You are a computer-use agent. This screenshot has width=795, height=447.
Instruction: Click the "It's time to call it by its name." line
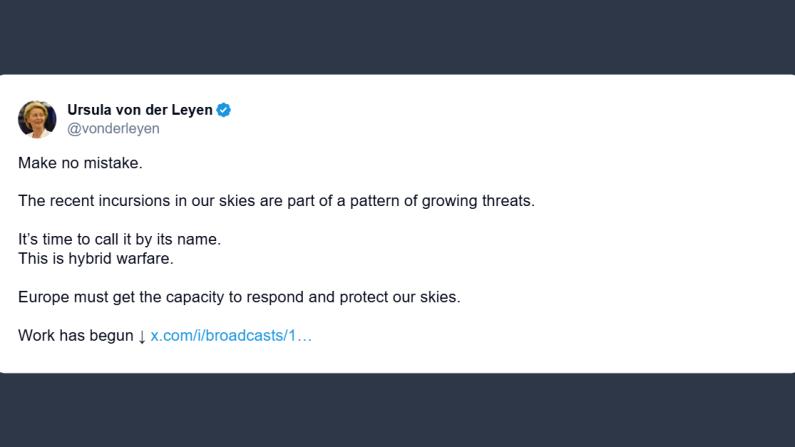(x=119, y=240)
